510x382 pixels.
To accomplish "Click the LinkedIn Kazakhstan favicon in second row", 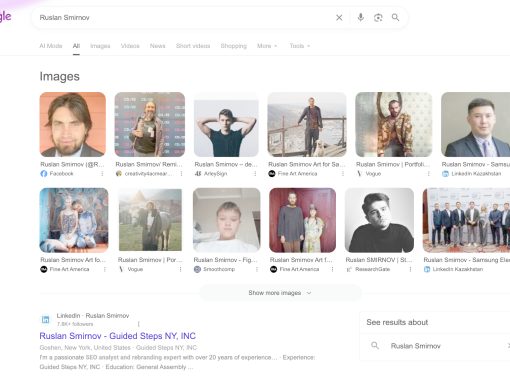I will coord(427,269).
